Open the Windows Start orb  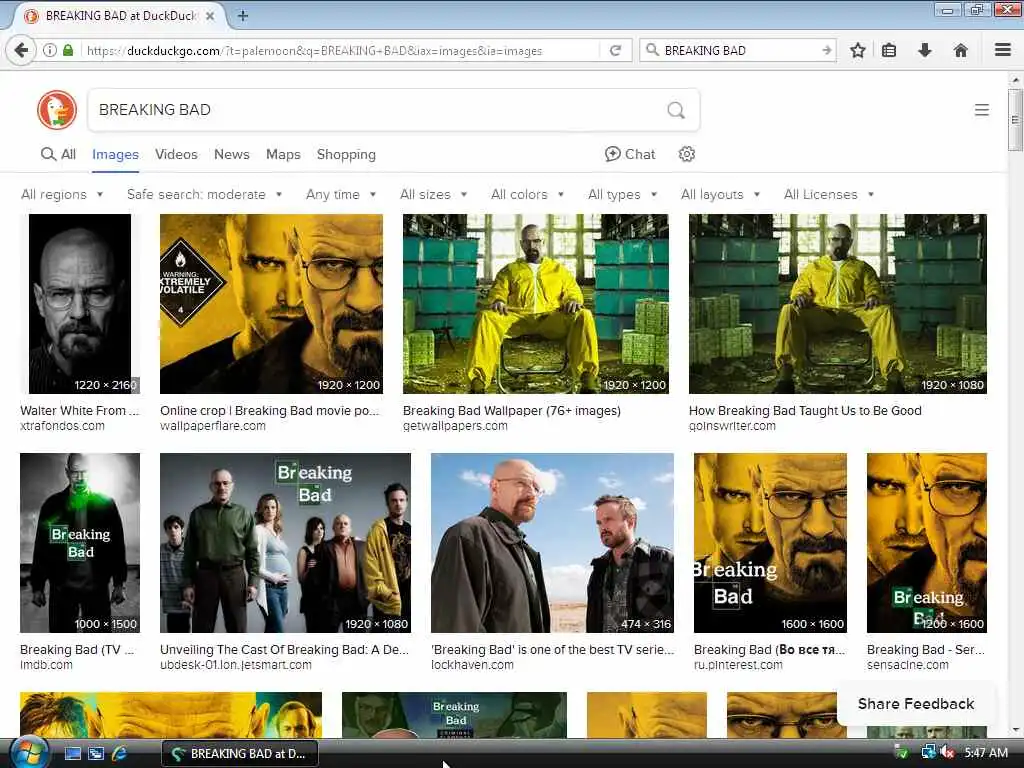click(29, 753)
